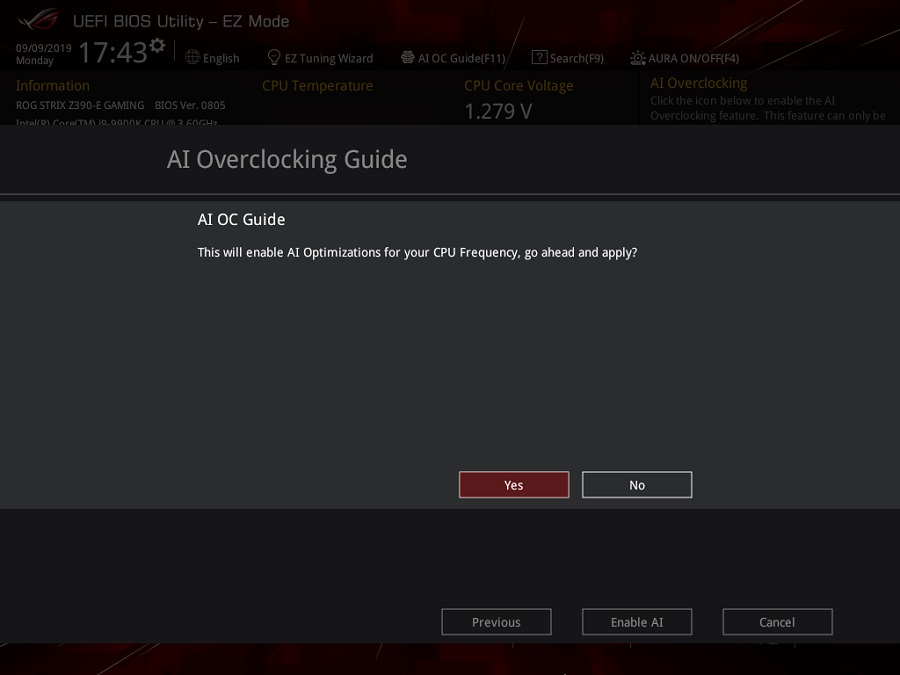Image resolution: width=900 pixels, height=675 pixels.
Task: Click the UEFI BIOS Utility – EZ Mode title
Action: click(181, 22)
